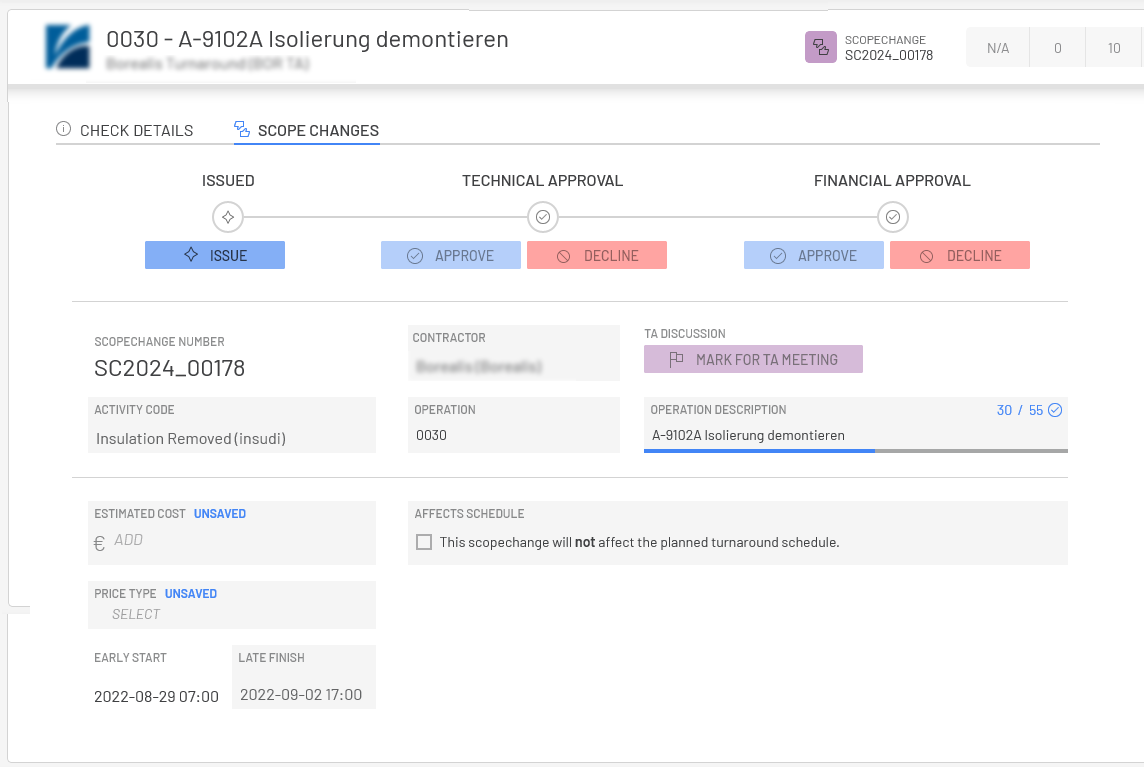Screen dimensions: 1144x767
Task: Click the Issued stage circle icon
Action: tap(228, 217)
